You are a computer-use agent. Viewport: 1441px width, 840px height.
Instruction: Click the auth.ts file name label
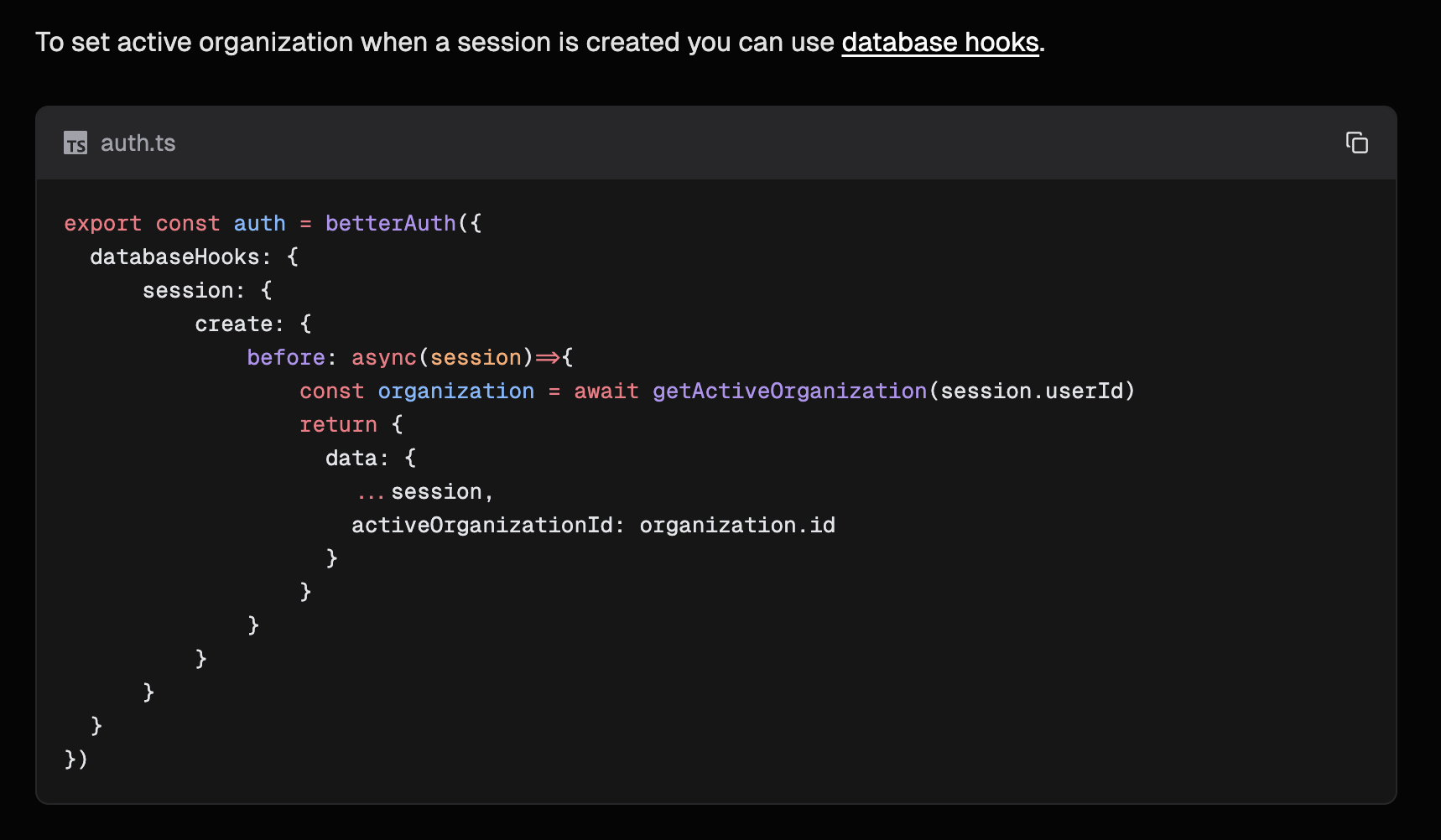click(138, 143)
